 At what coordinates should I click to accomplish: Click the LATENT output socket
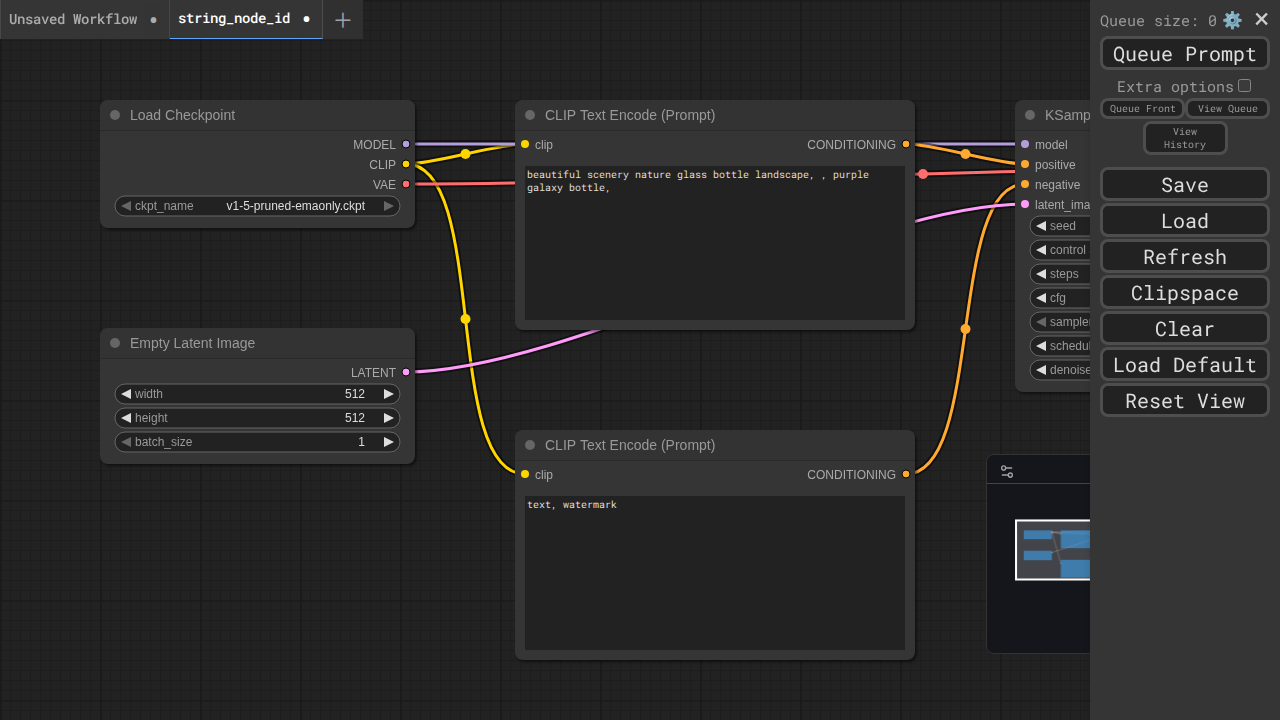click(x=406, y=372)
